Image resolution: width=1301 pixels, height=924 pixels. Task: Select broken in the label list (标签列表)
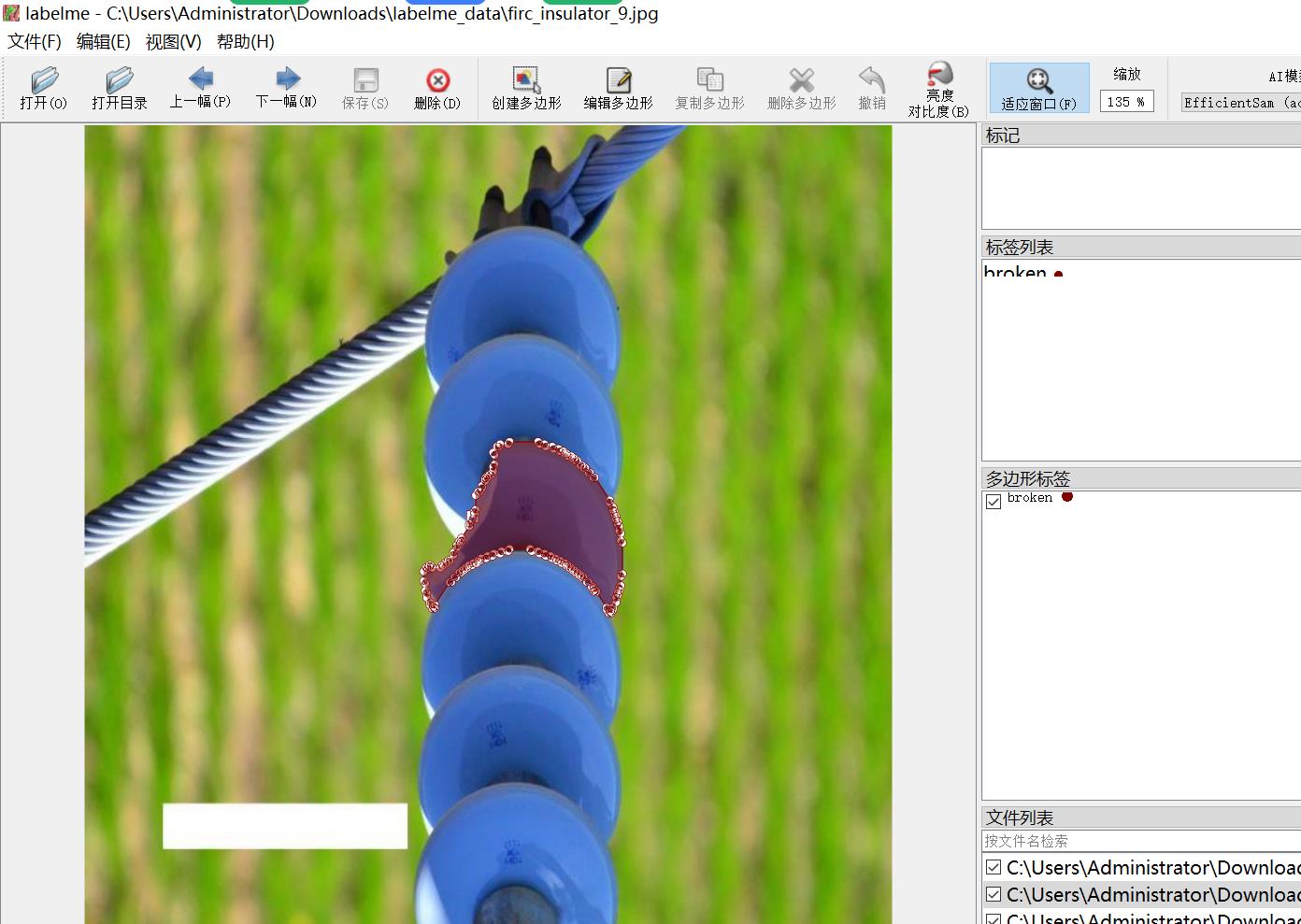1015,272
